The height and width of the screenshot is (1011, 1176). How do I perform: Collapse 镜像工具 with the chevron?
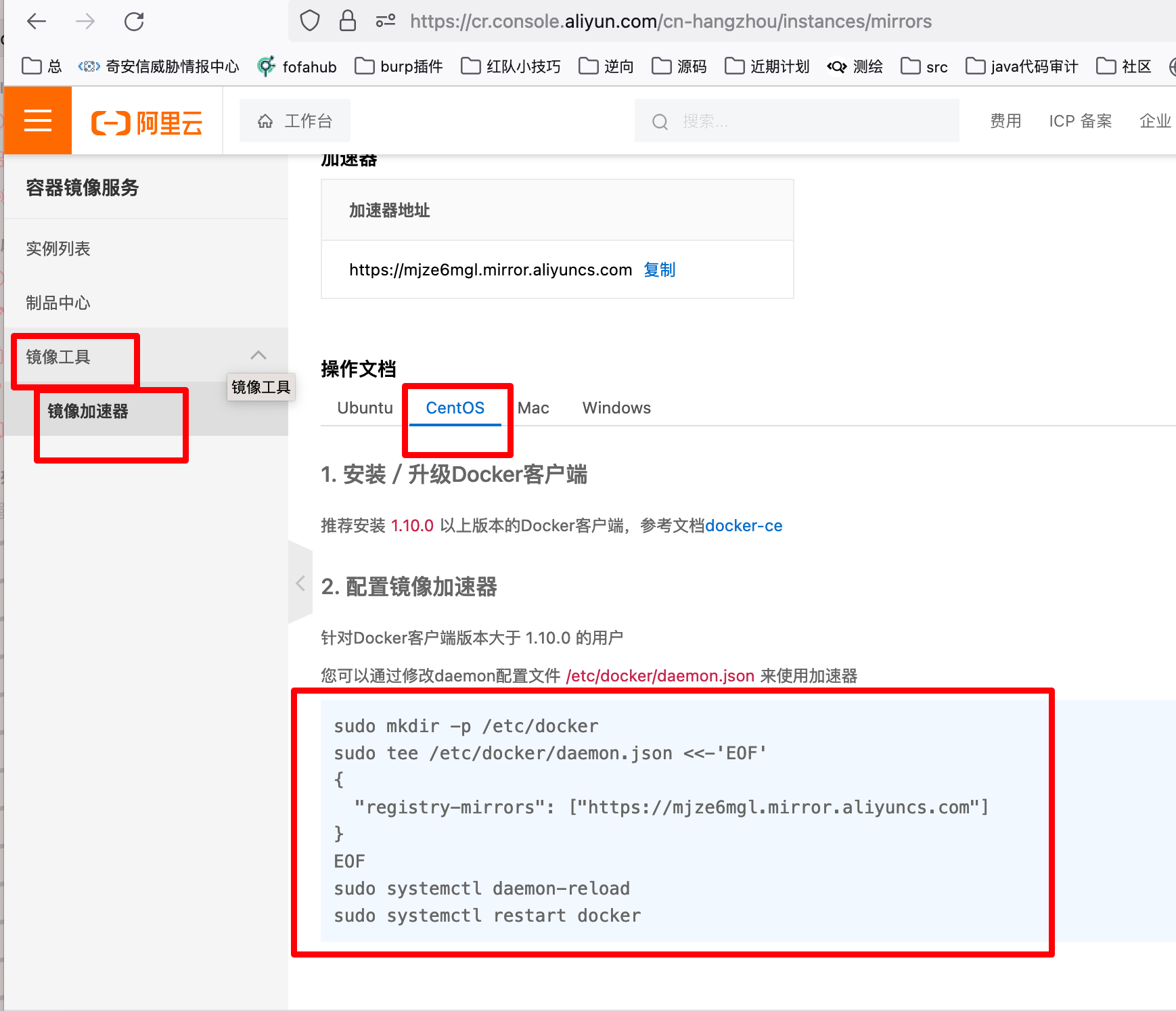258,355
